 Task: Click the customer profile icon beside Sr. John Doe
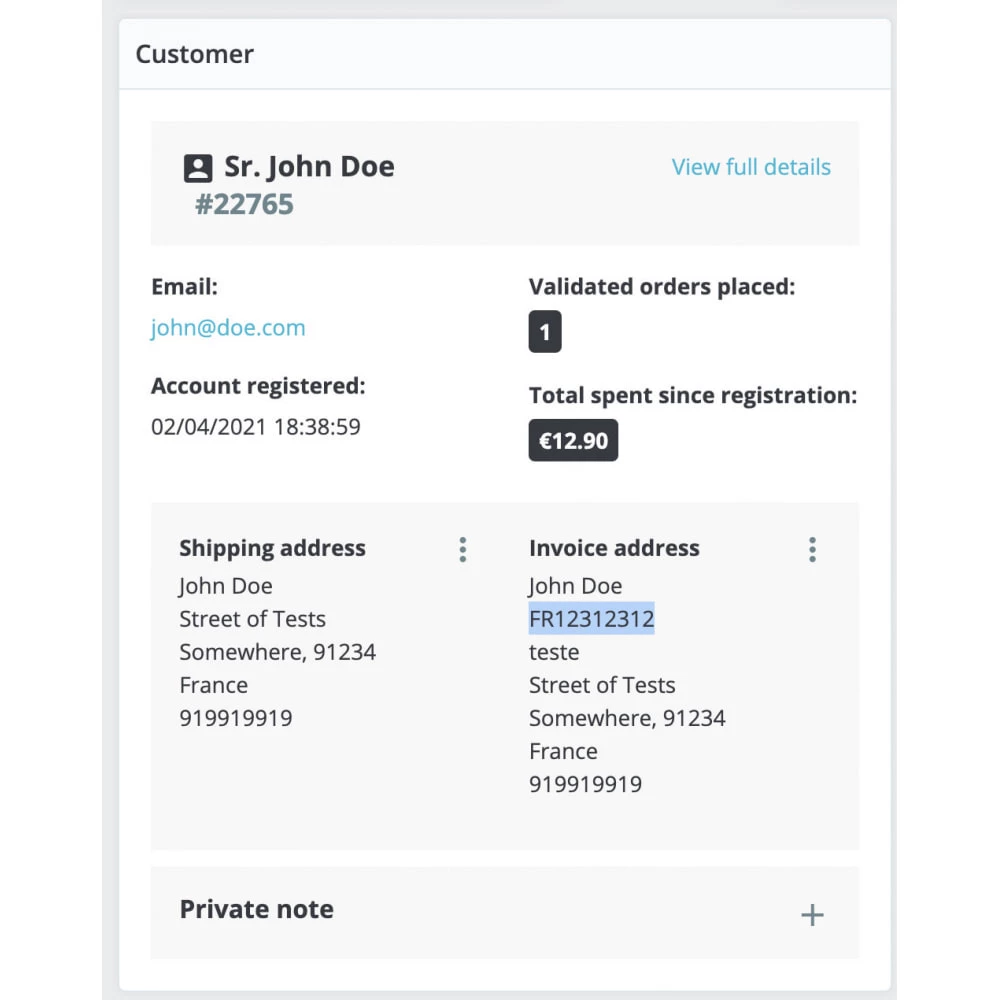tap(198, 168)
